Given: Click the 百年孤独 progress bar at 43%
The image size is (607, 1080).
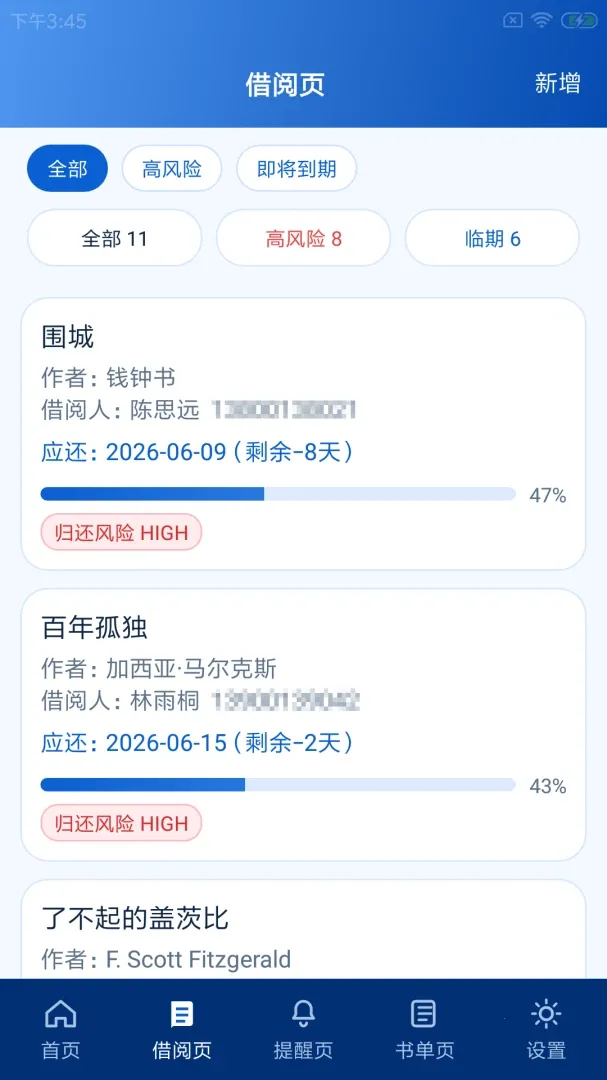Looking at the screenshot, I should click(x=278, y=785).
